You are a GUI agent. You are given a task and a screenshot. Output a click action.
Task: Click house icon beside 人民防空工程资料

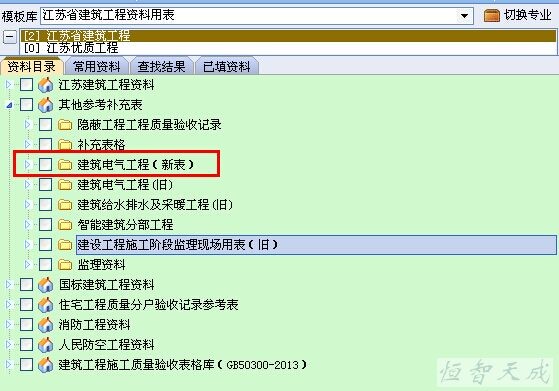(x=46, y=345)
